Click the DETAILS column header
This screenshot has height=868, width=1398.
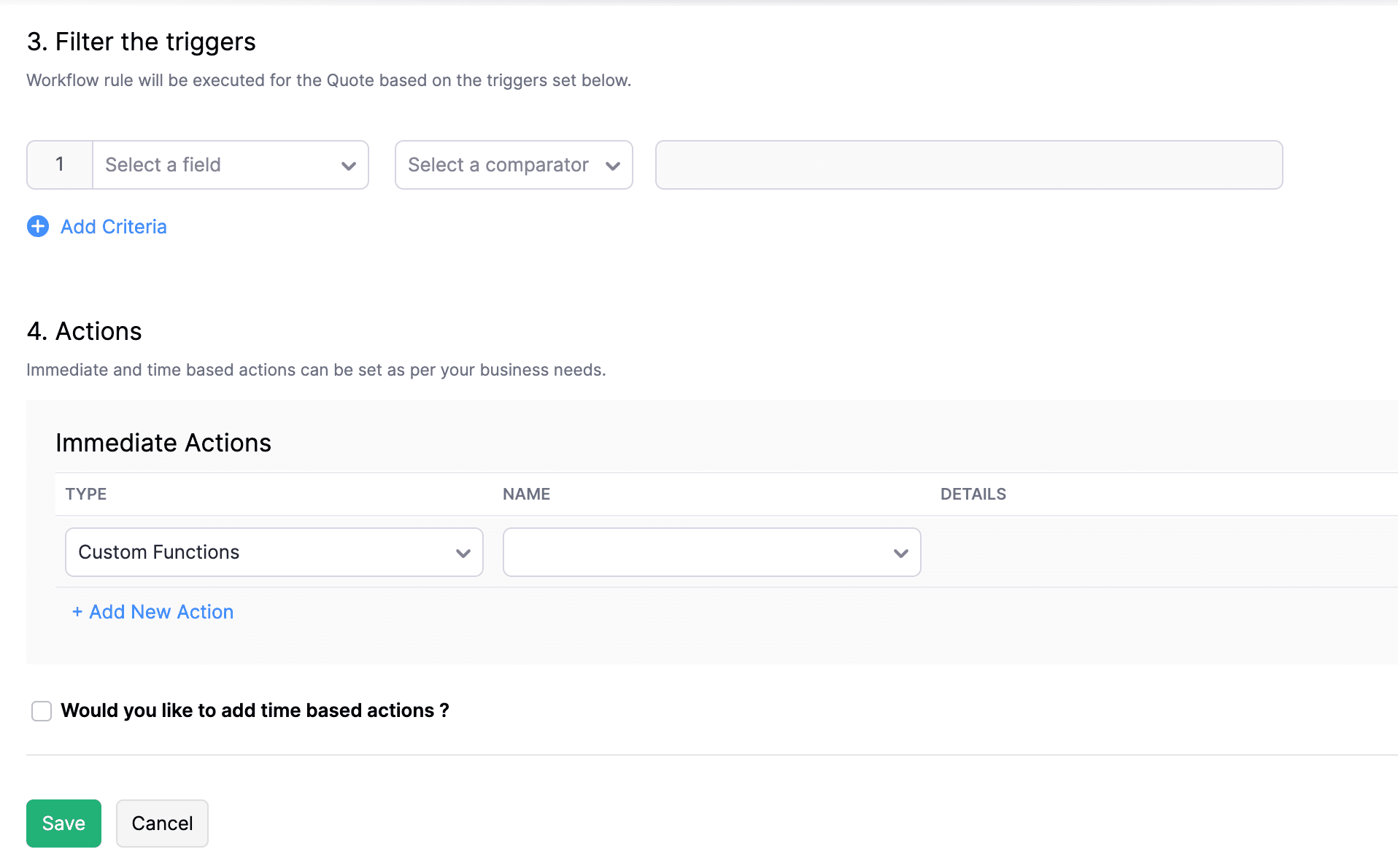973,494
